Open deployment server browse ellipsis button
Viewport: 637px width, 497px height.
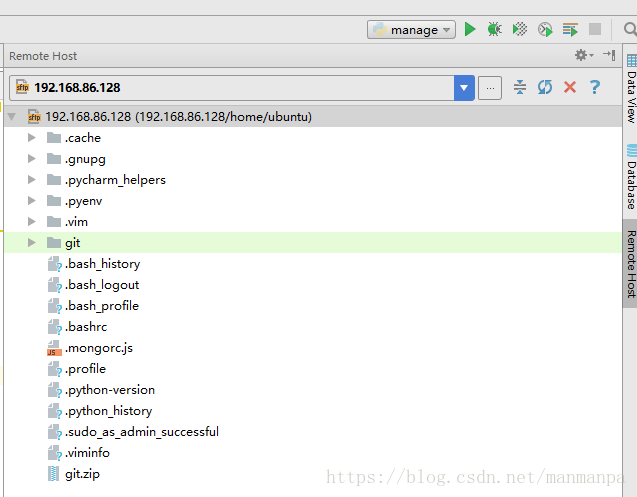point(490,88)
